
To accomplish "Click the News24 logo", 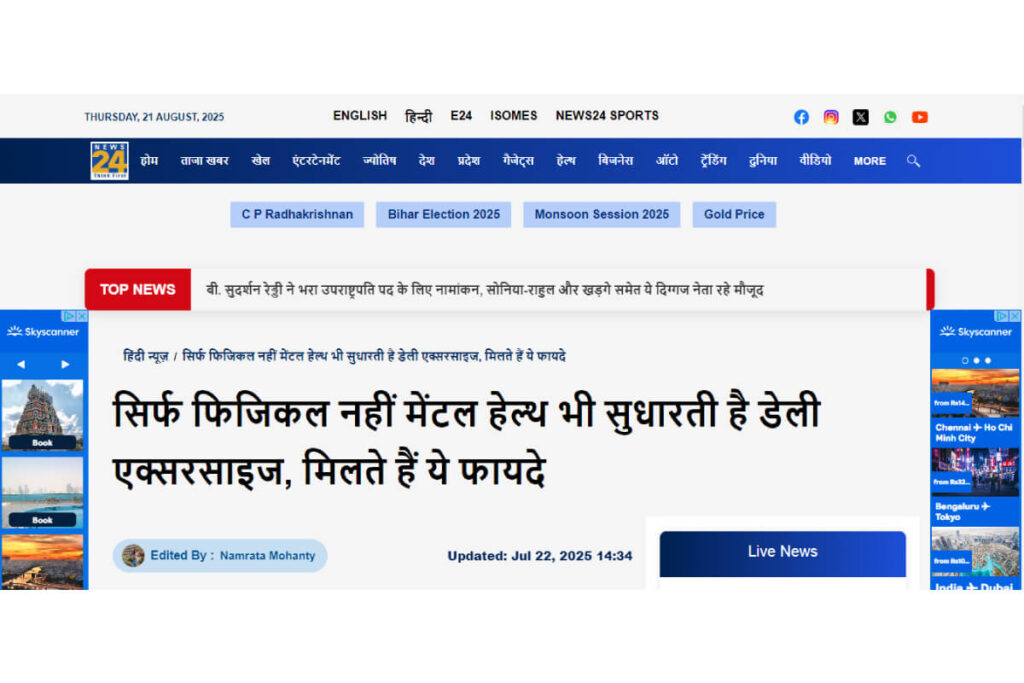I will pos(109,161).
